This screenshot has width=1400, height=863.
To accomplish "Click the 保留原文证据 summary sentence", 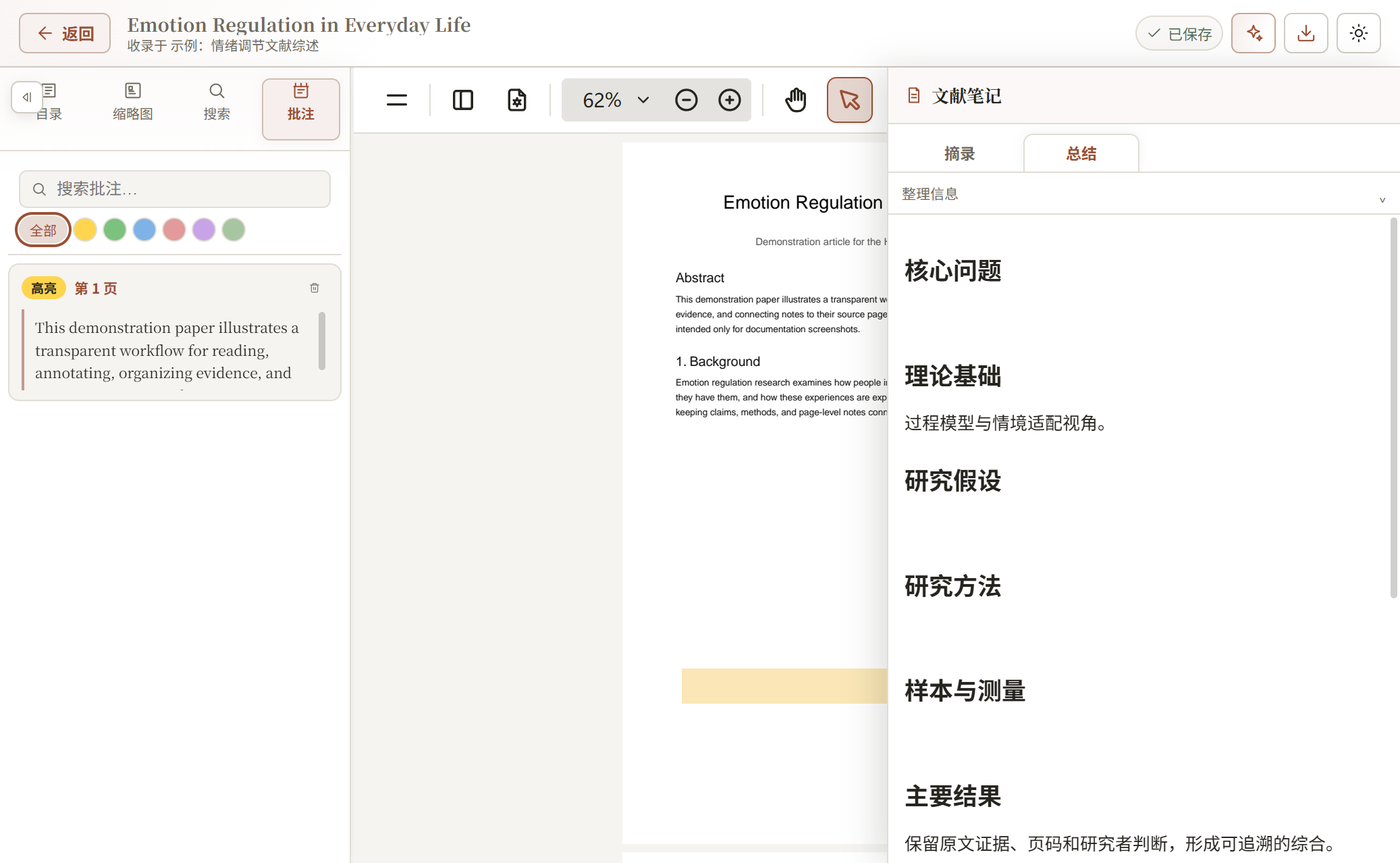I will (1121, 843).
